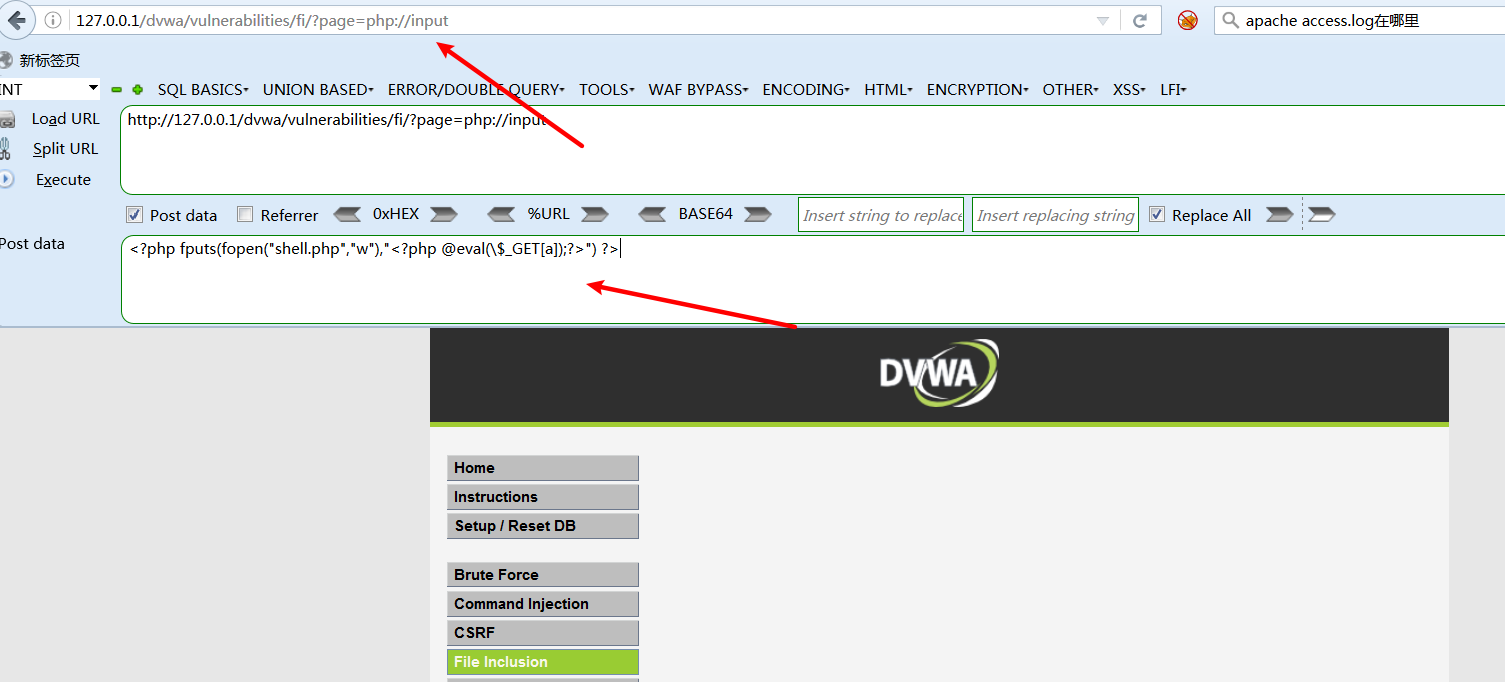Open the WAF BYPASS menu
This screenshot has height=682, width=1505.
point(699,90)
